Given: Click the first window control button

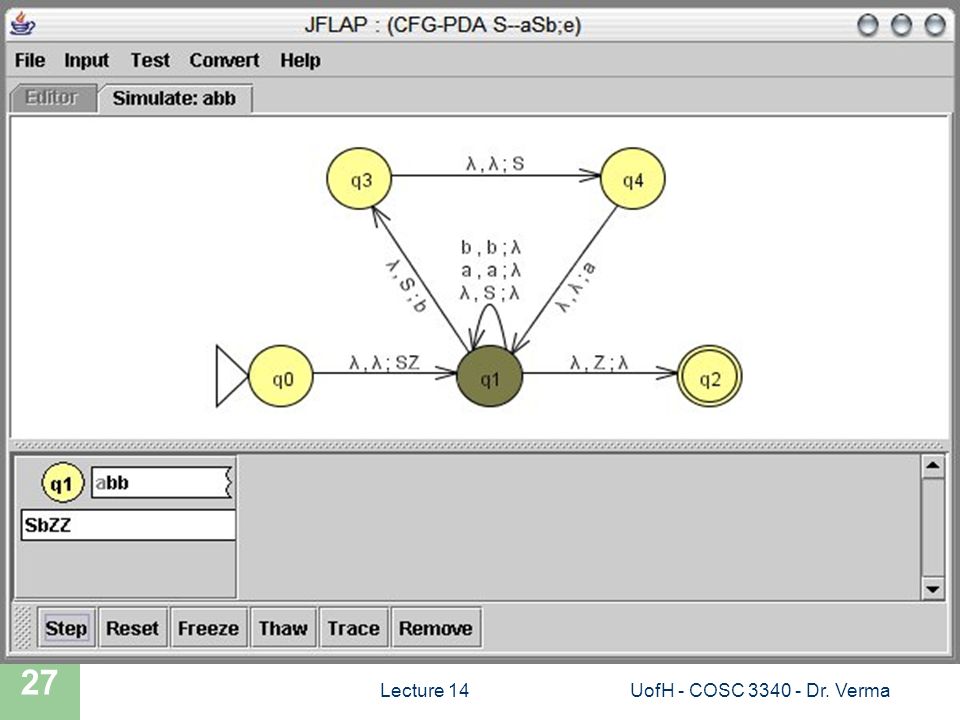Looking at the screenshot, I should point(868,25).
